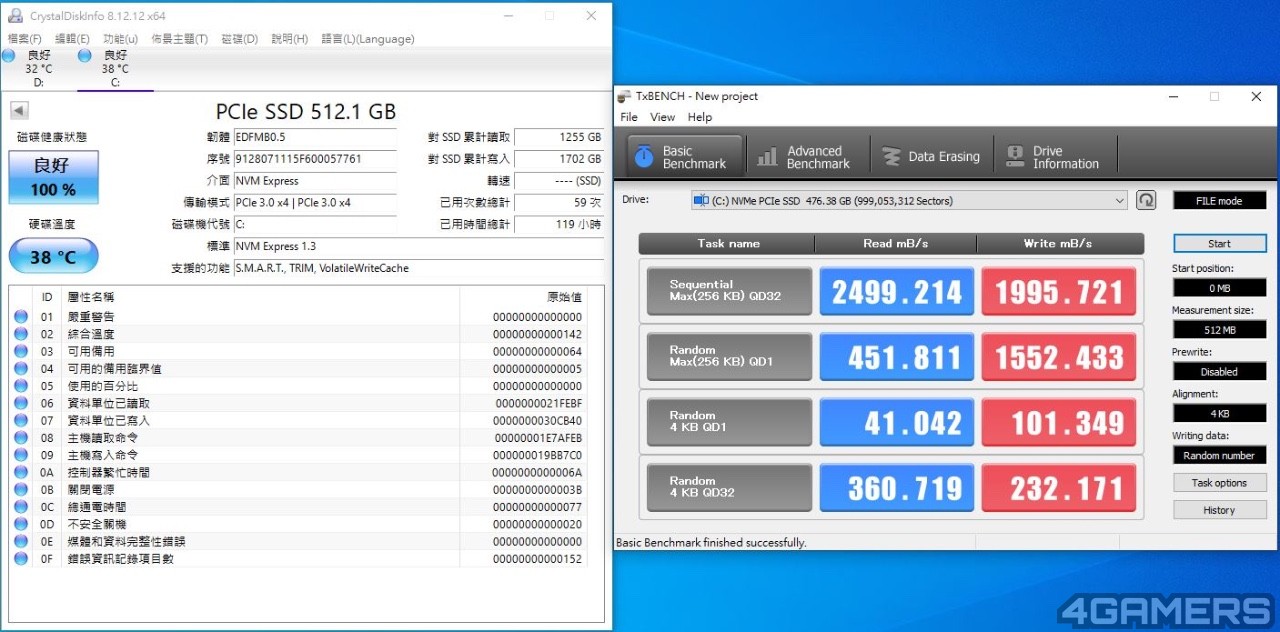Viewport: 1280px width, 632px height.
Task: Click the total host reads value 1255 GB
Action: 559,137
